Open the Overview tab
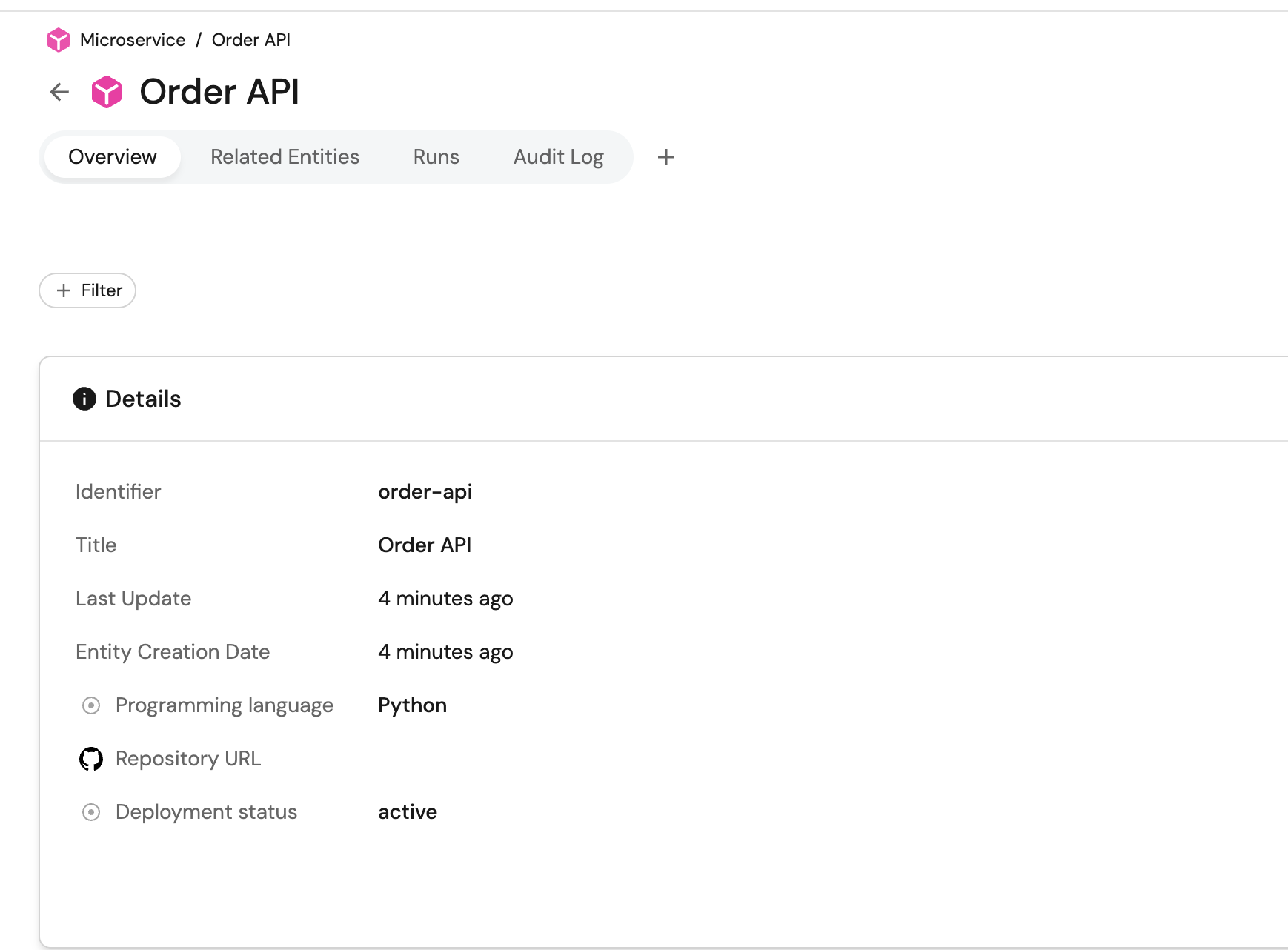1288x950 pixels. [113, 157]
